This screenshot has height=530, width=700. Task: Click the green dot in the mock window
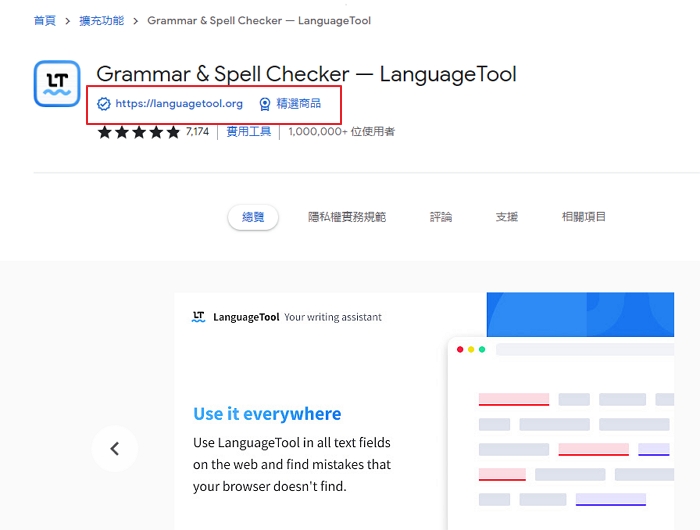point(482,350)
